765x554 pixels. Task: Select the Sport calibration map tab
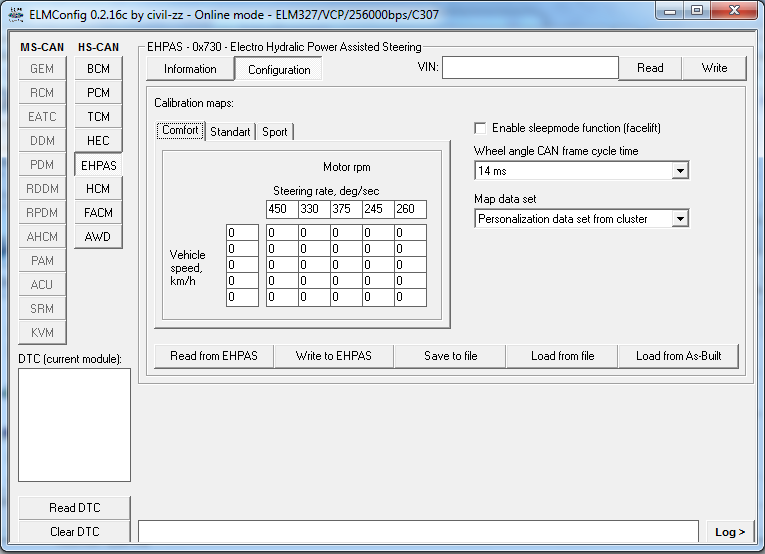[x=275, y=132]
